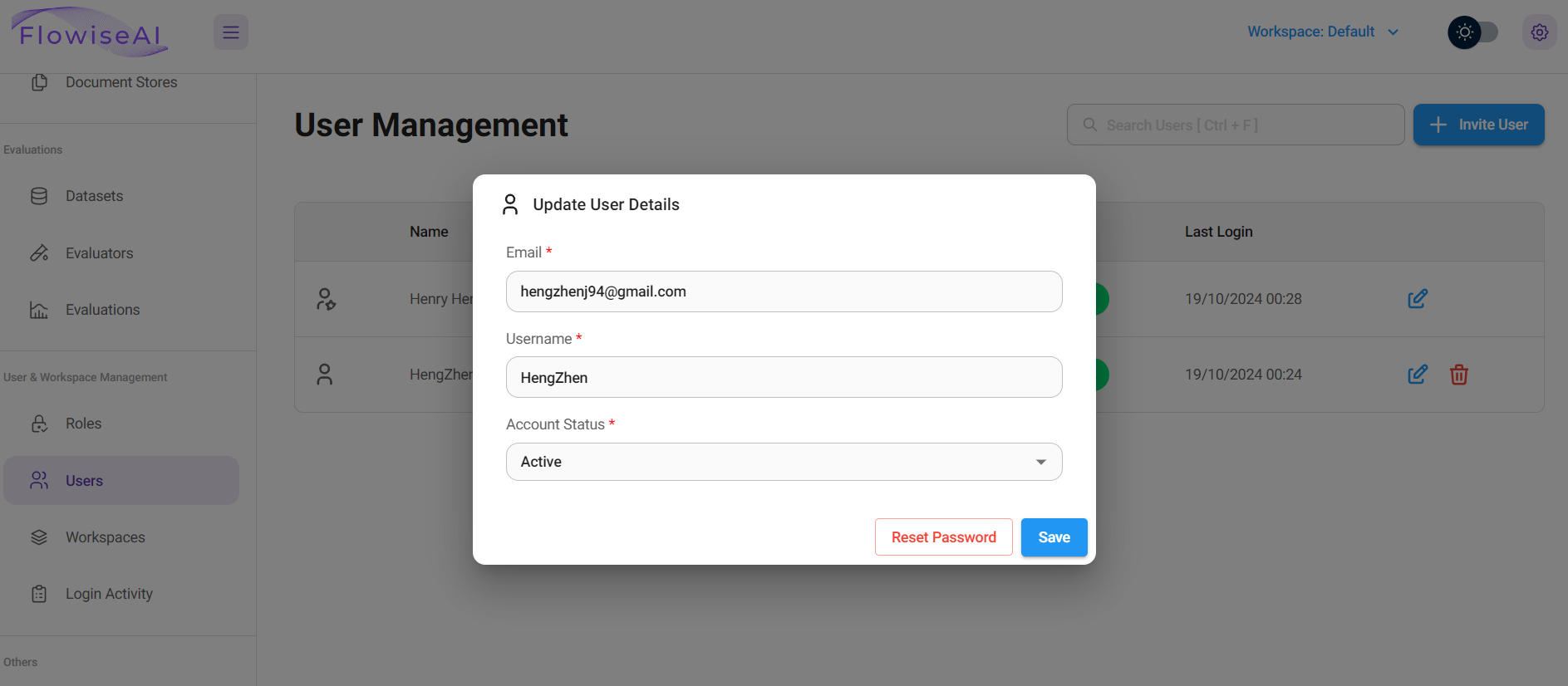Open the Roles menu item

pyautogui.click(x=83, y=424)
